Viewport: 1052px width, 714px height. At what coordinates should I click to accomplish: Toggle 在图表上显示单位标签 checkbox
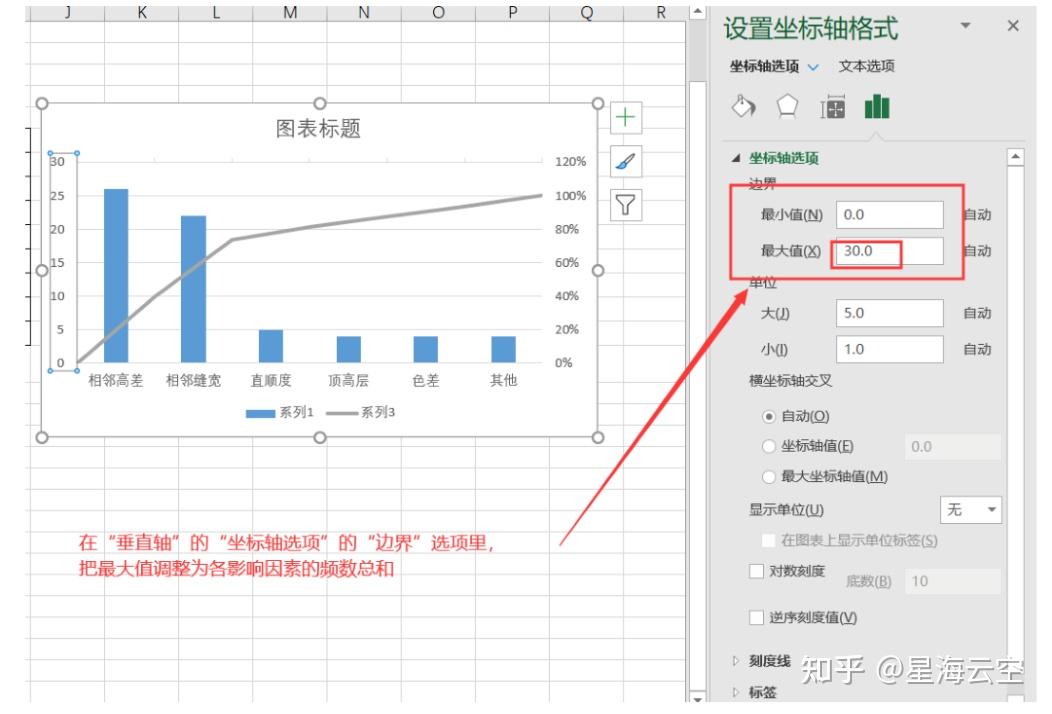tap(768, 540)
